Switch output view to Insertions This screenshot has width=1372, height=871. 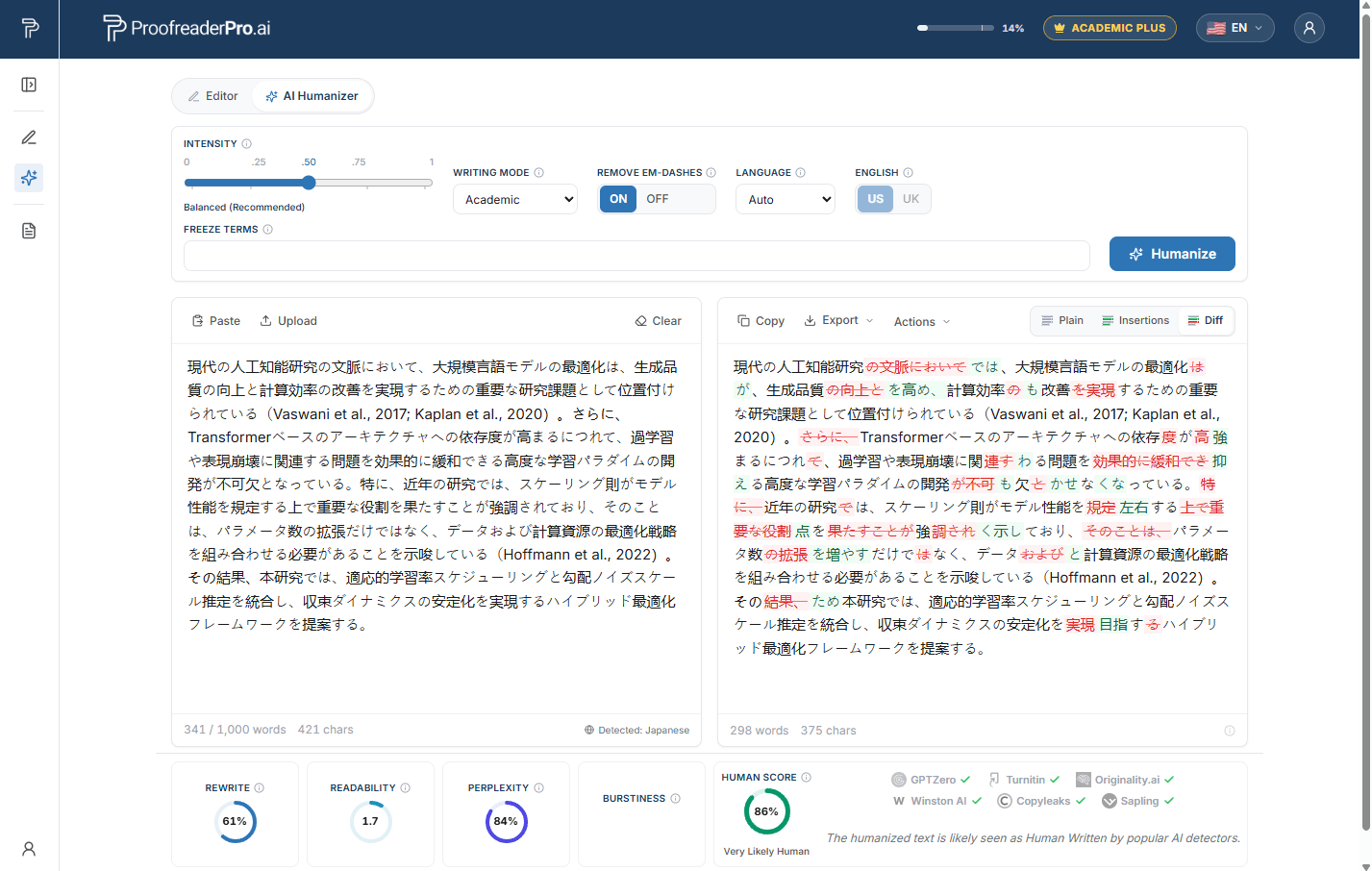[x=1135, y=321]
